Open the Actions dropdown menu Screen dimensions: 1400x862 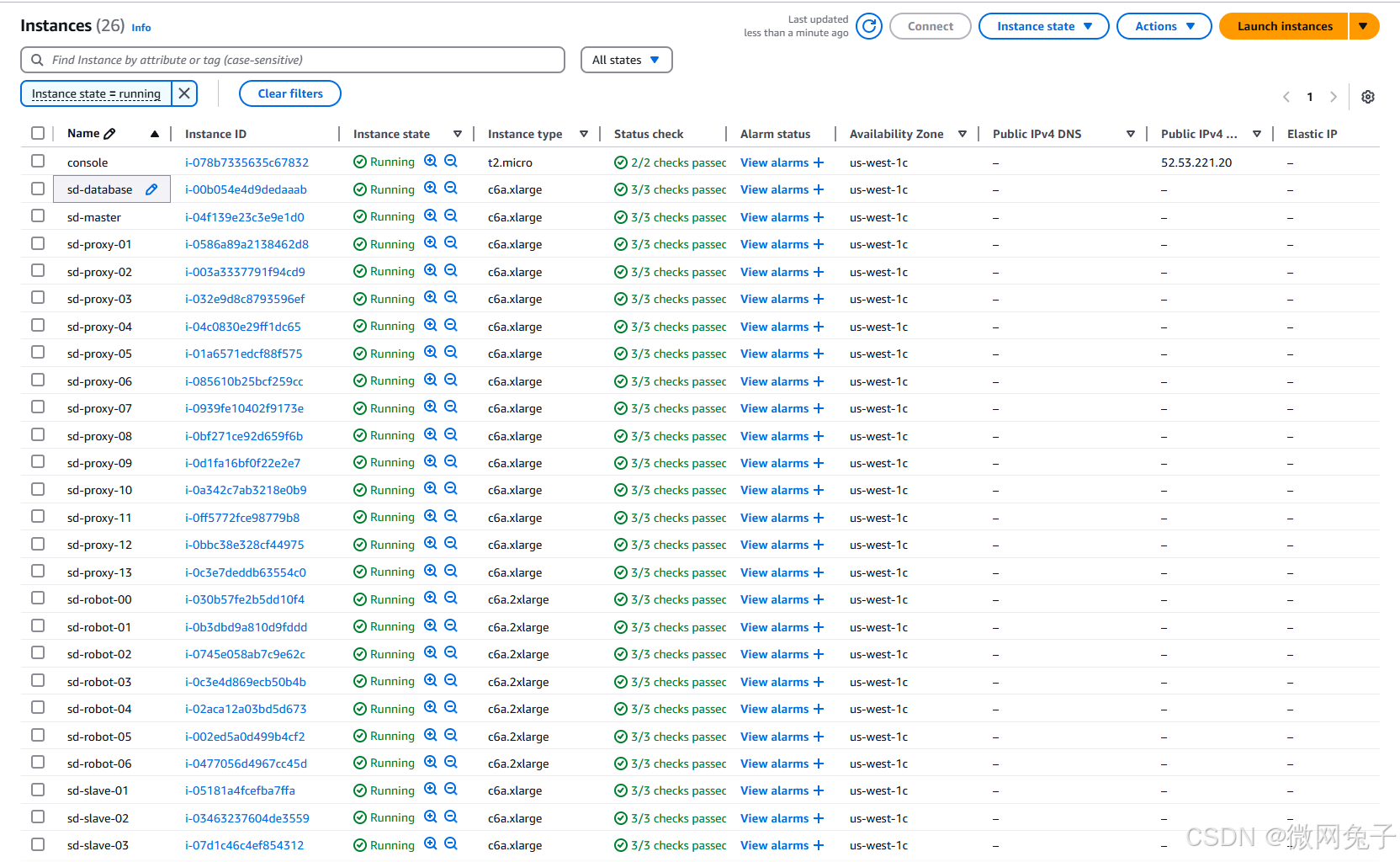(x=1164, y=26)
